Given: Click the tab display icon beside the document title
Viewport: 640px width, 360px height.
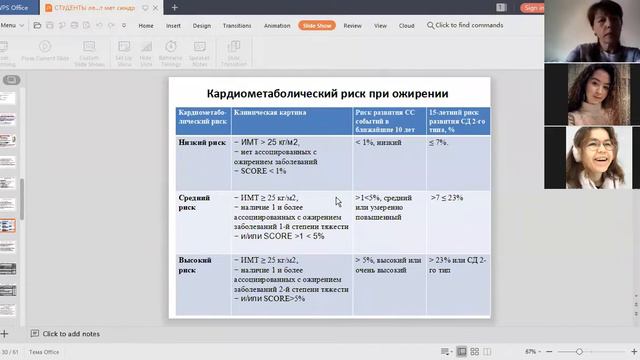Looking at the screenshot, I should [145, 8].
